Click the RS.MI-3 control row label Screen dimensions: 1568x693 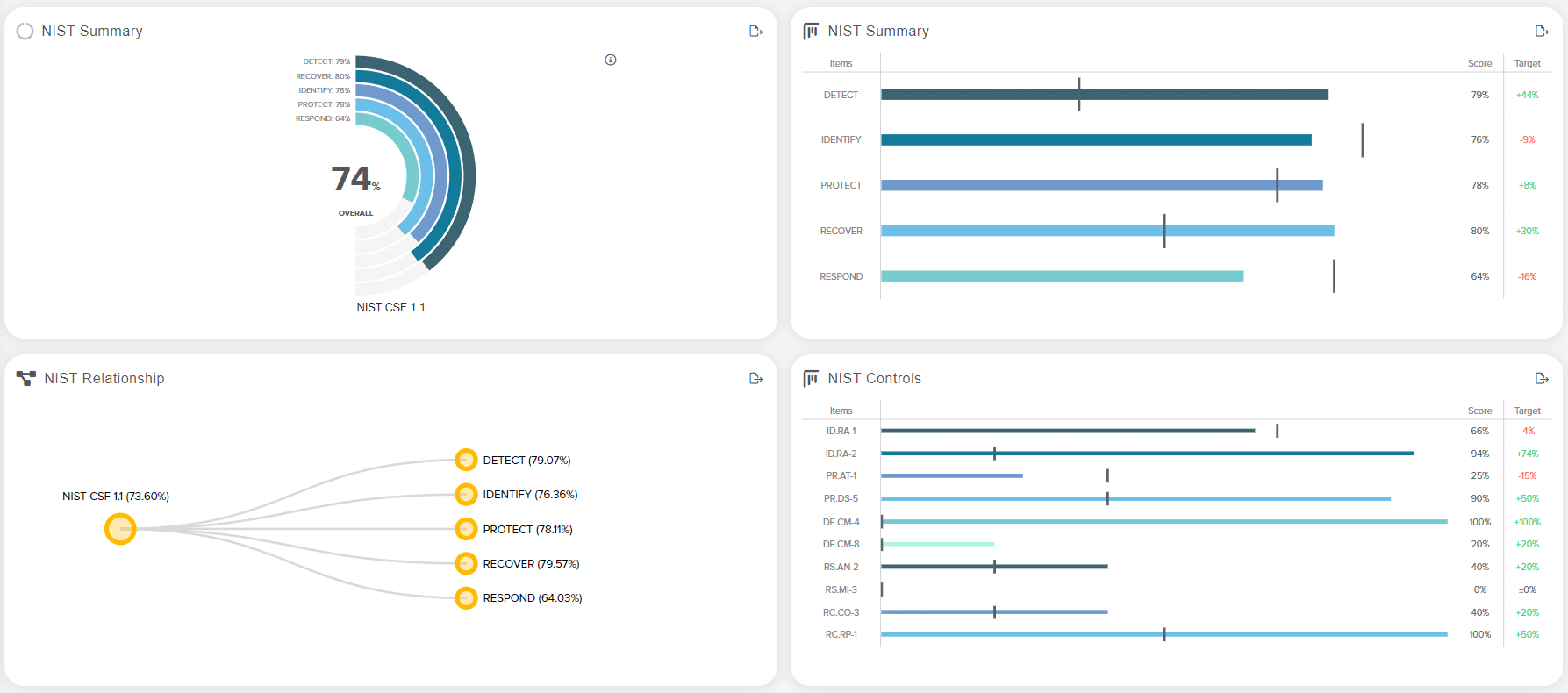pyautogui.click(x=841, y=589)
